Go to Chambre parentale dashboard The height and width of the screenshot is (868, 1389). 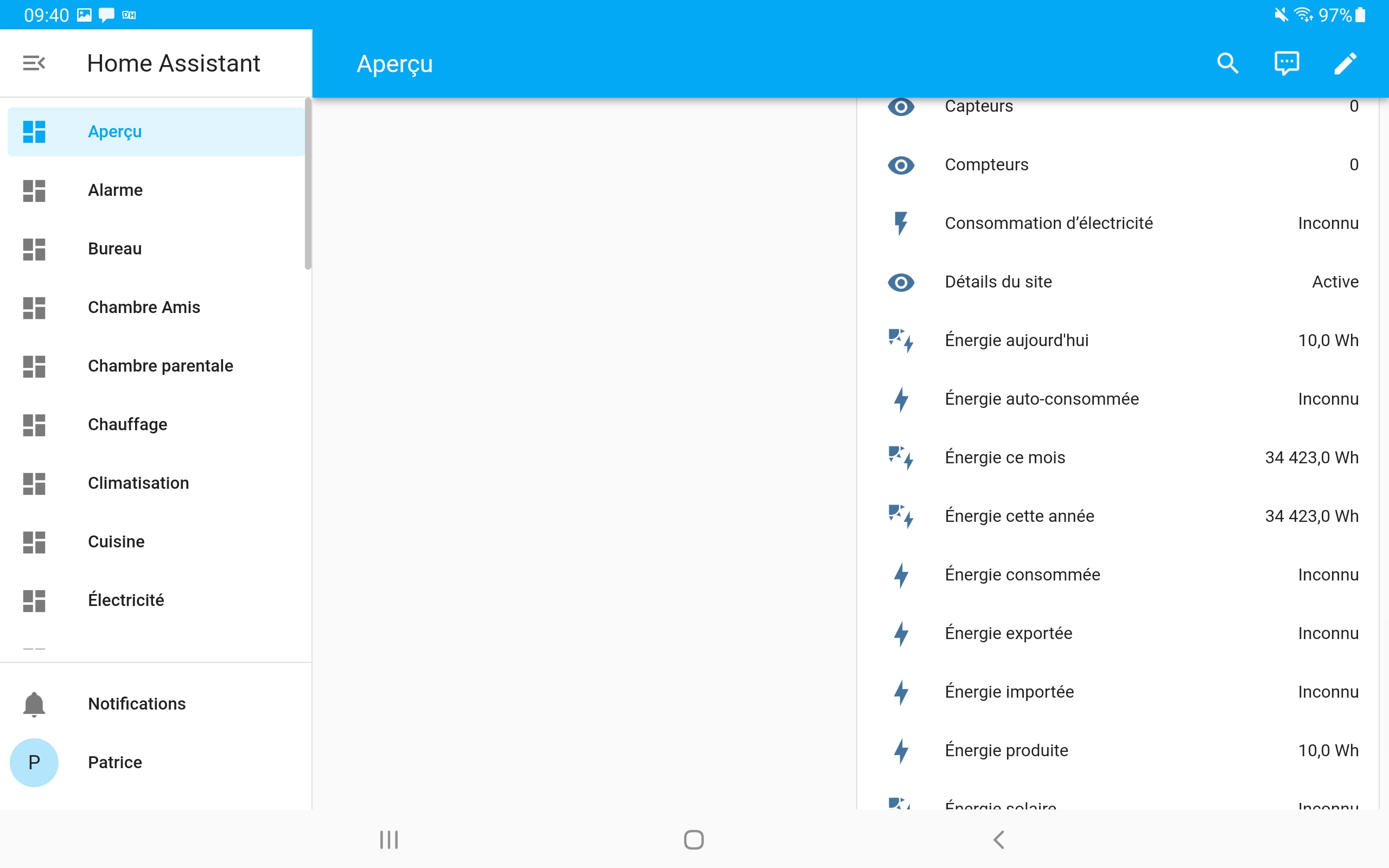[156, 366]
